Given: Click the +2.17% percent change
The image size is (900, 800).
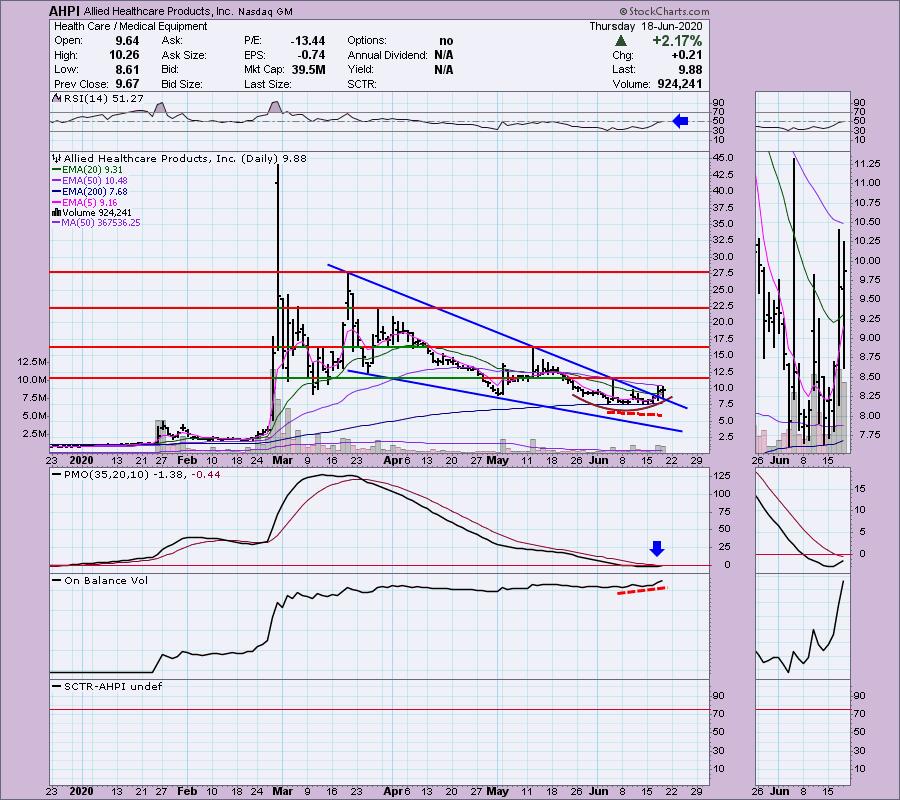Looking at the screenshot, I should tap(677, 41).
